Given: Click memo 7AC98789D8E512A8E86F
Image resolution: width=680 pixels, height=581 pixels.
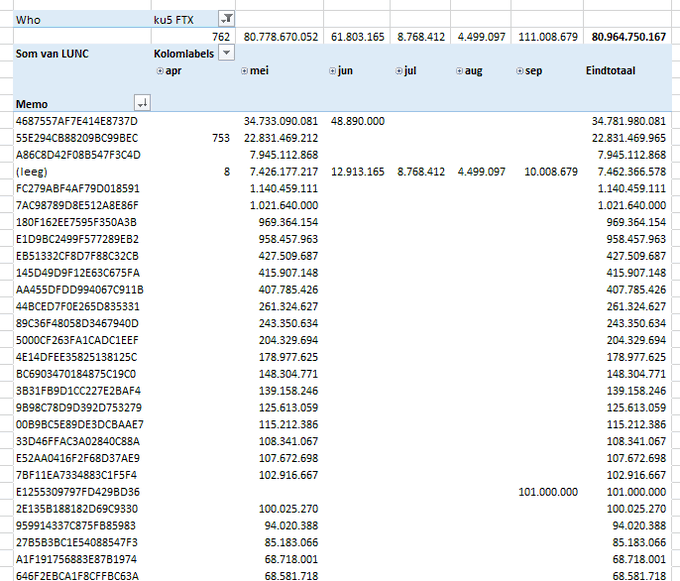Looking at the screenshot, I should pos(77,206).
